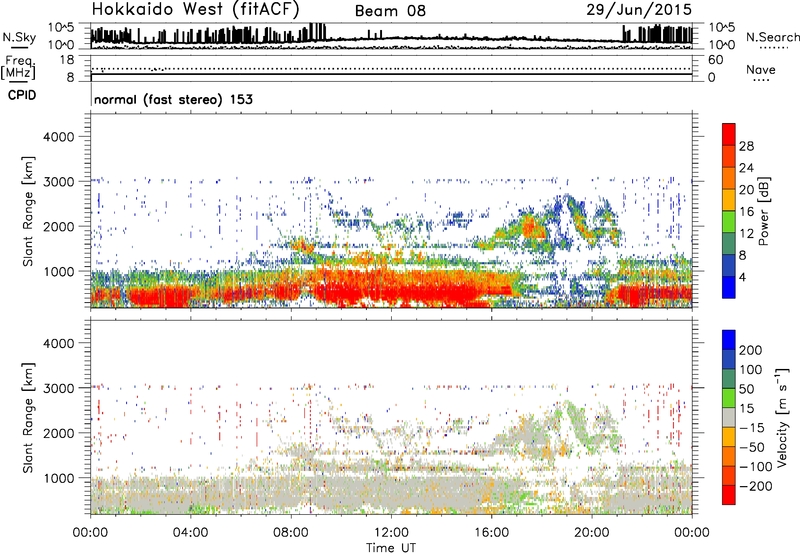800x554 pixels.
Task: Click the '20:00' time axis label
Action: (591, 533)
